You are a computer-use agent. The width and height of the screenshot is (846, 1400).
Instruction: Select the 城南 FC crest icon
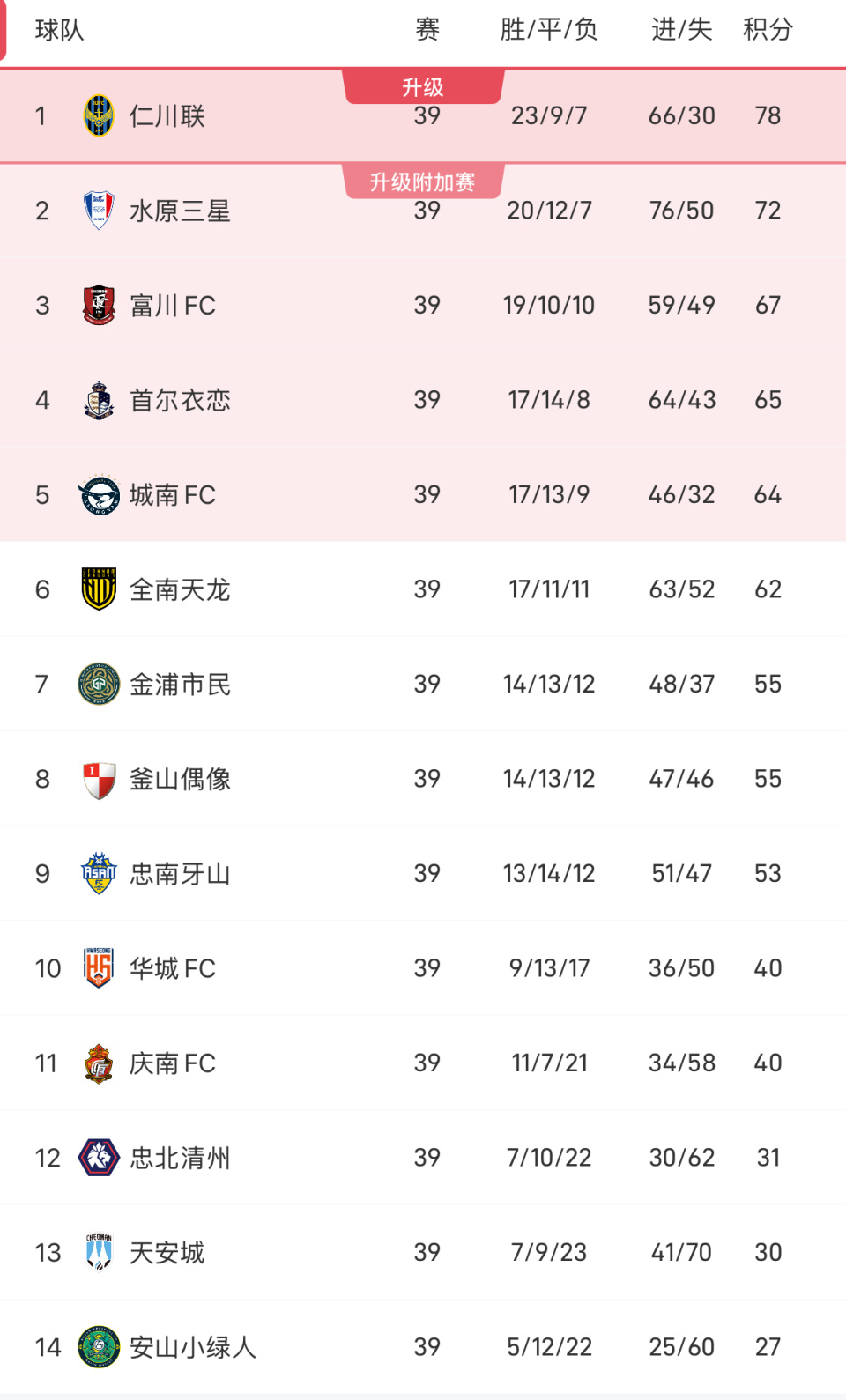99,494
